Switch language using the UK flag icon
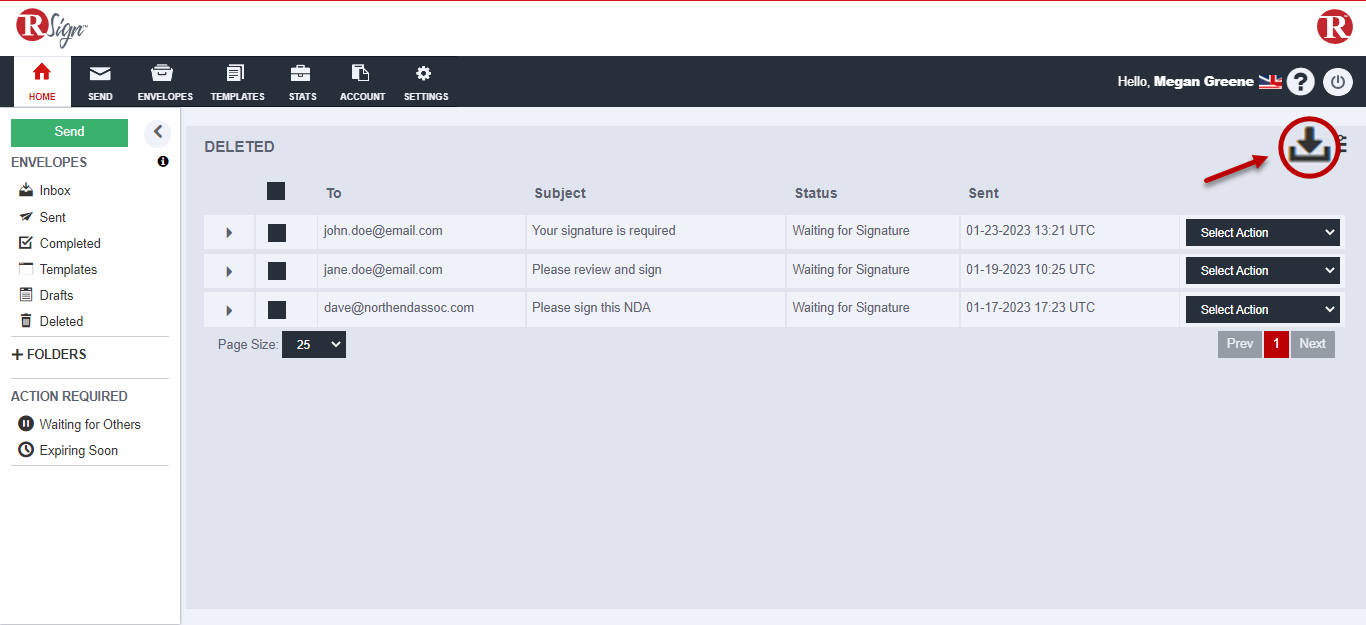Viewport: 1366px width, 625px height. click(x=1270, y=82)
